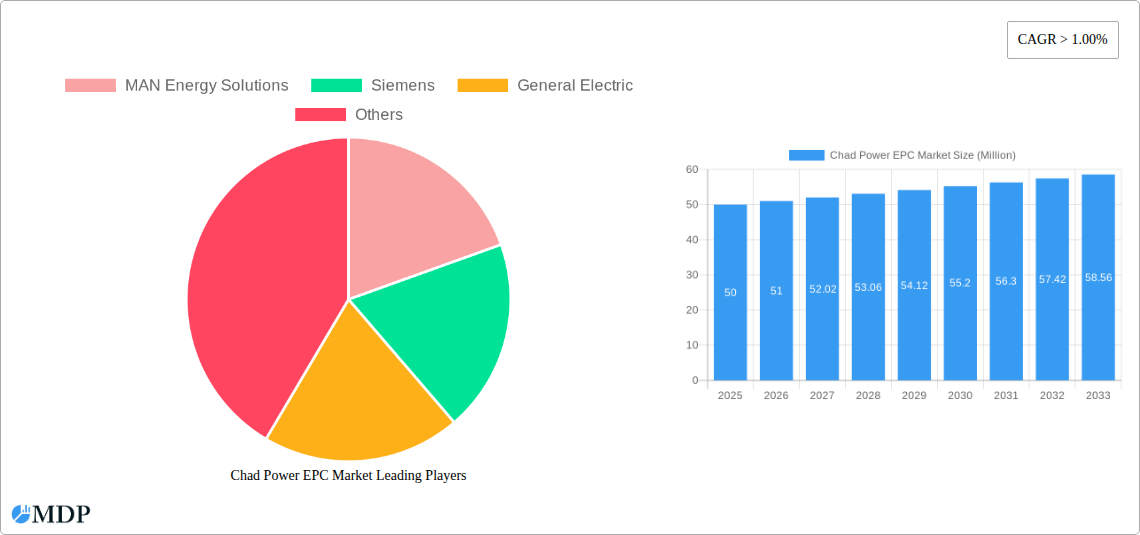
Task: Click the 50 y-axis tick label
Action: click(692, 204)
